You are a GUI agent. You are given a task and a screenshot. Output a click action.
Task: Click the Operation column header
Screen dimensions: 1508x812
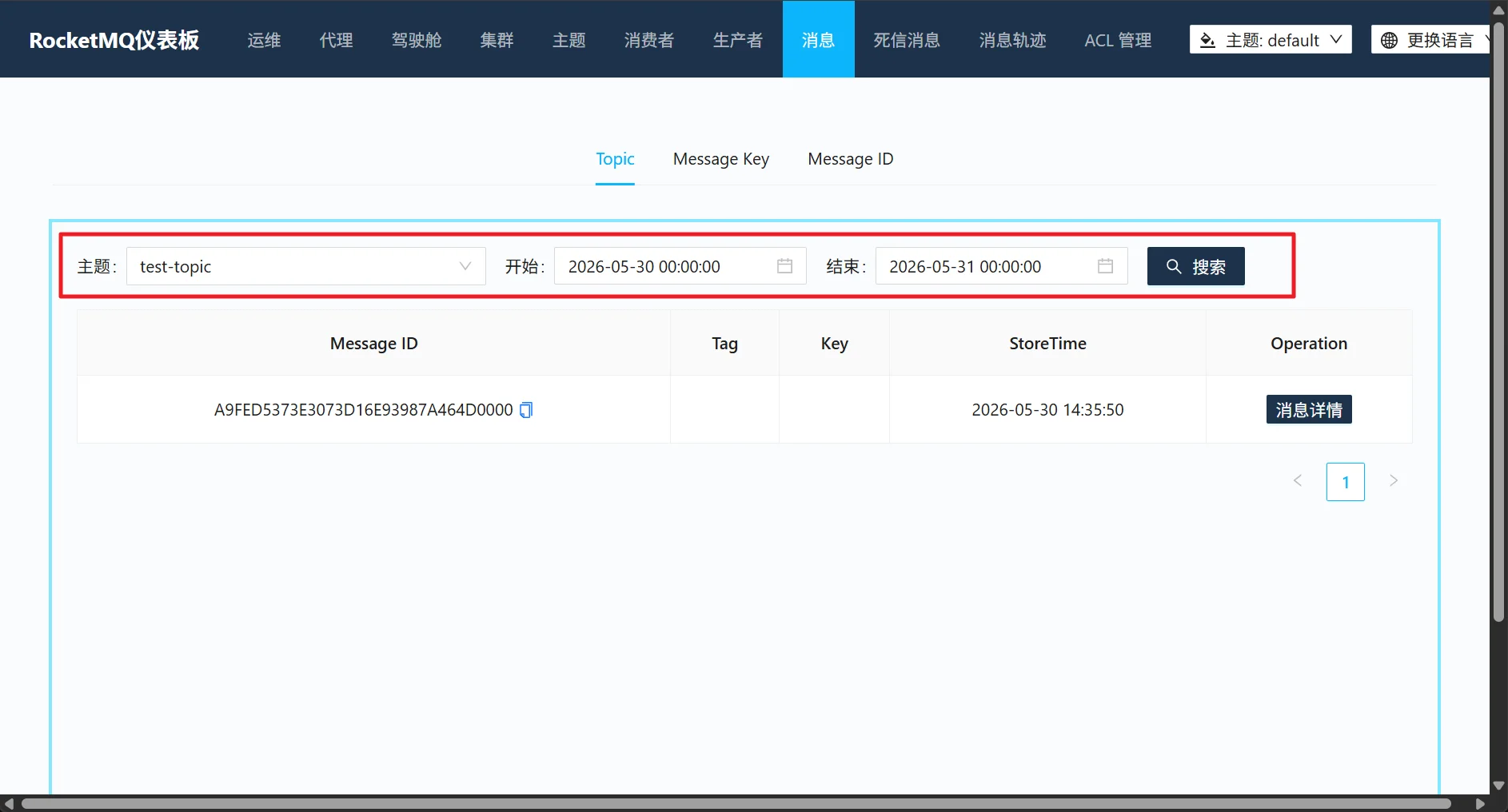point(1309,343)
